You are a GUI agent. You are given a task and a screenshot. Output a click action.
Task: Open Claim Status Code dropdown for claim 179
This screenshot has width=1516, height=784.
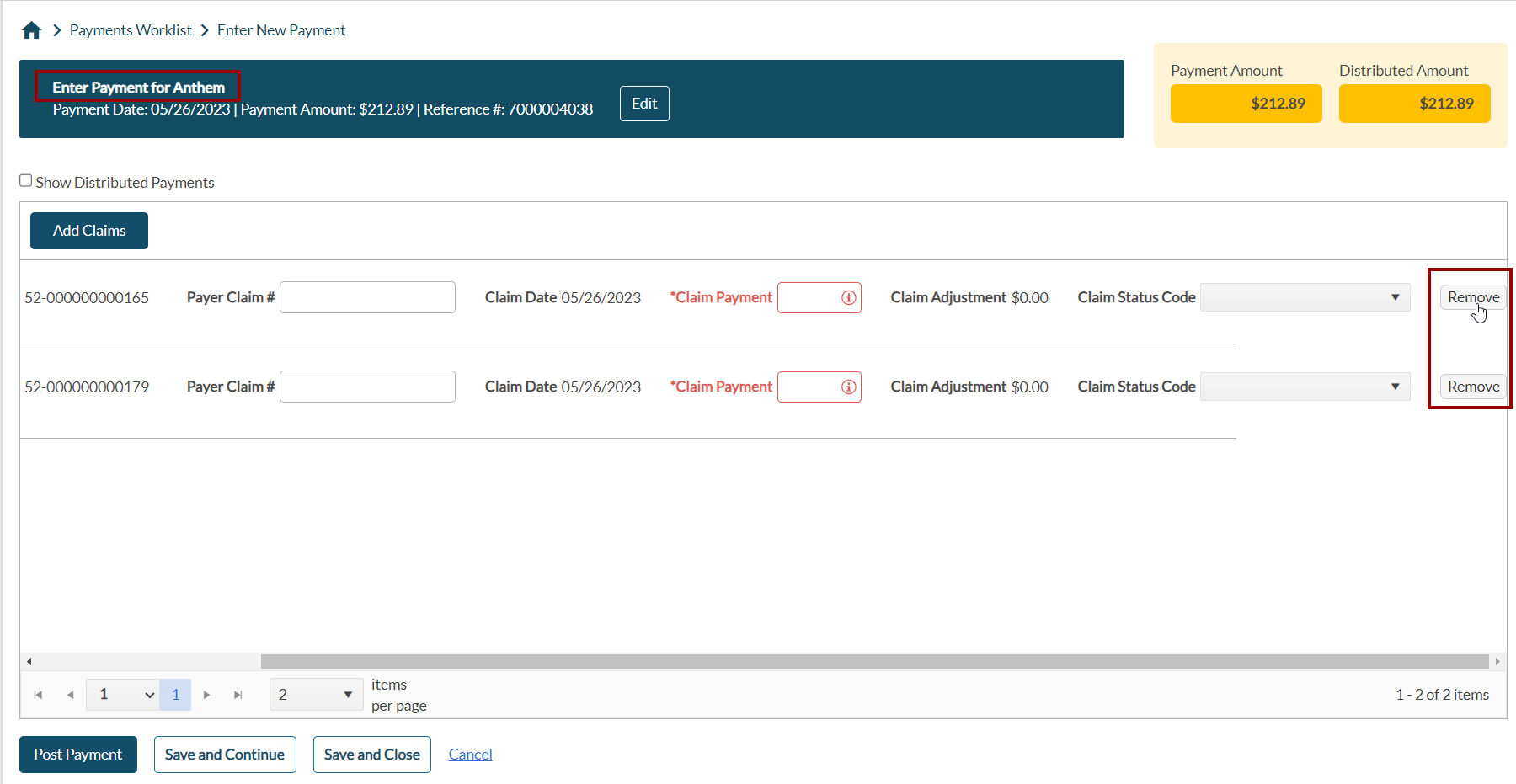click(1305, 387)
